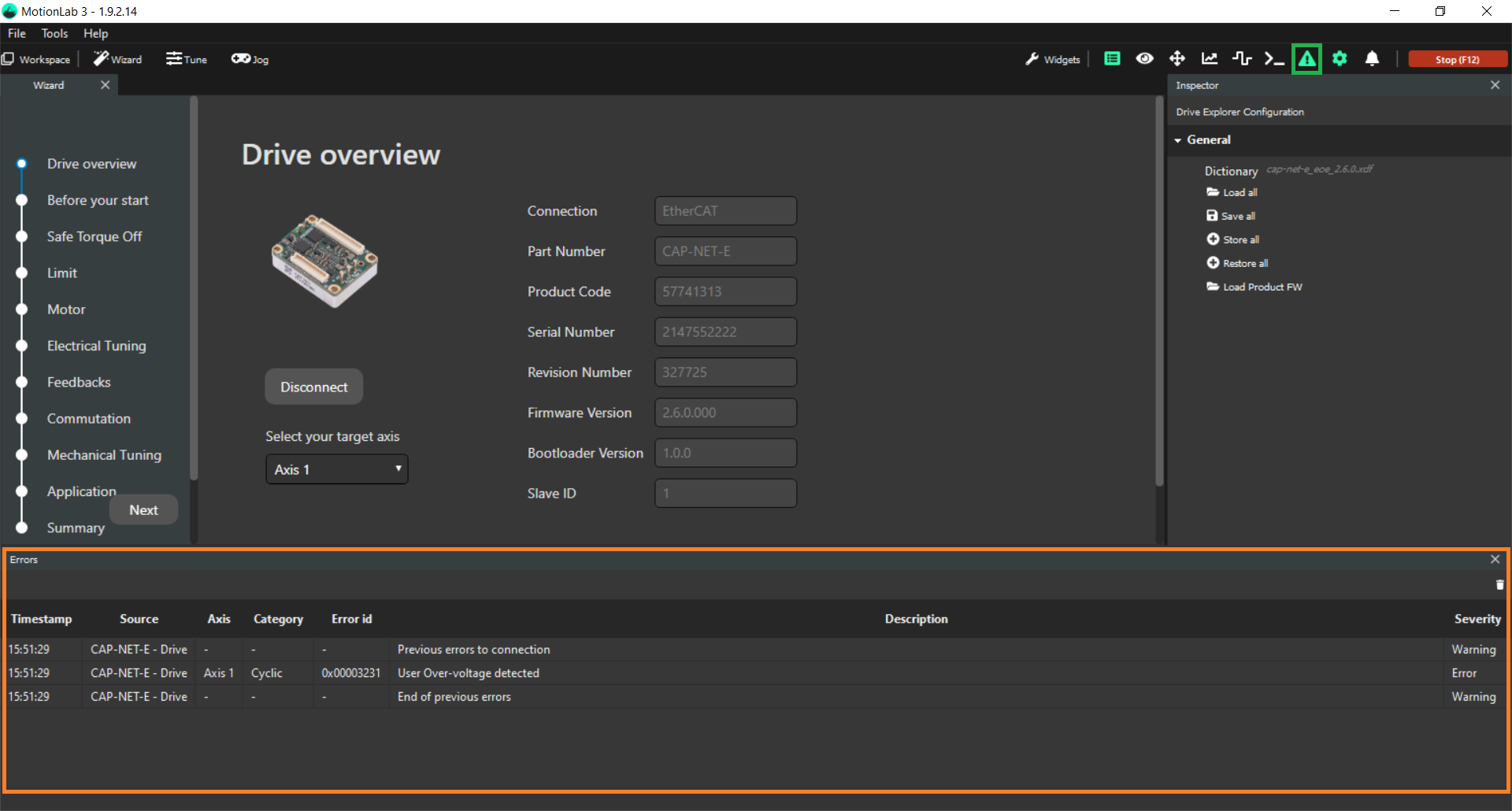This screenshot has width=1512, height=811.
Task: Go to Before your start step
Action: pyautogui.click(x=98, y=200)
